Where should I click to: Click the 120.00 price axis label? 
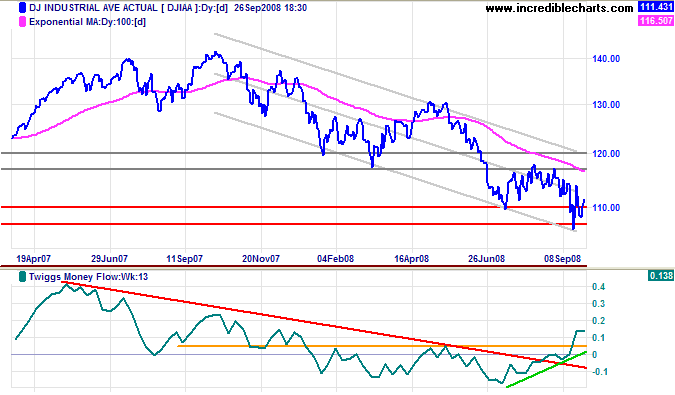(606, 154)
